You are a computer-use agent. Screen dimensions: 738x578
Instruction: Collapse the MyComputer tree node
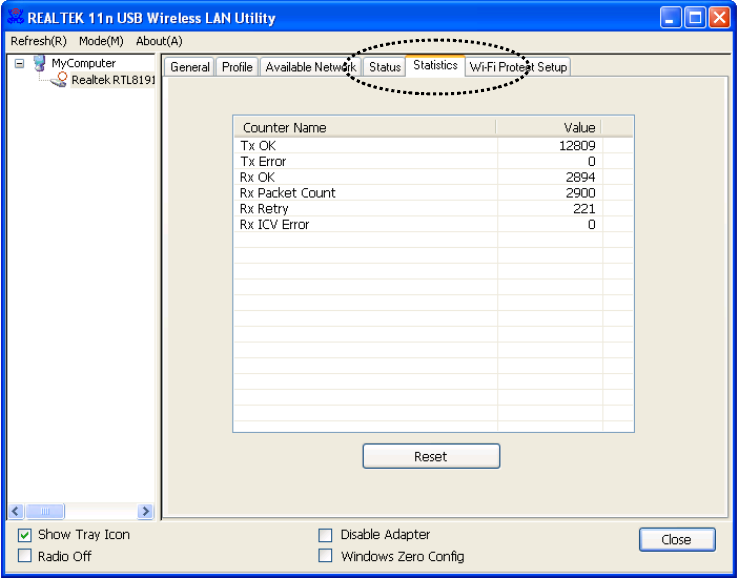point(19,63)
